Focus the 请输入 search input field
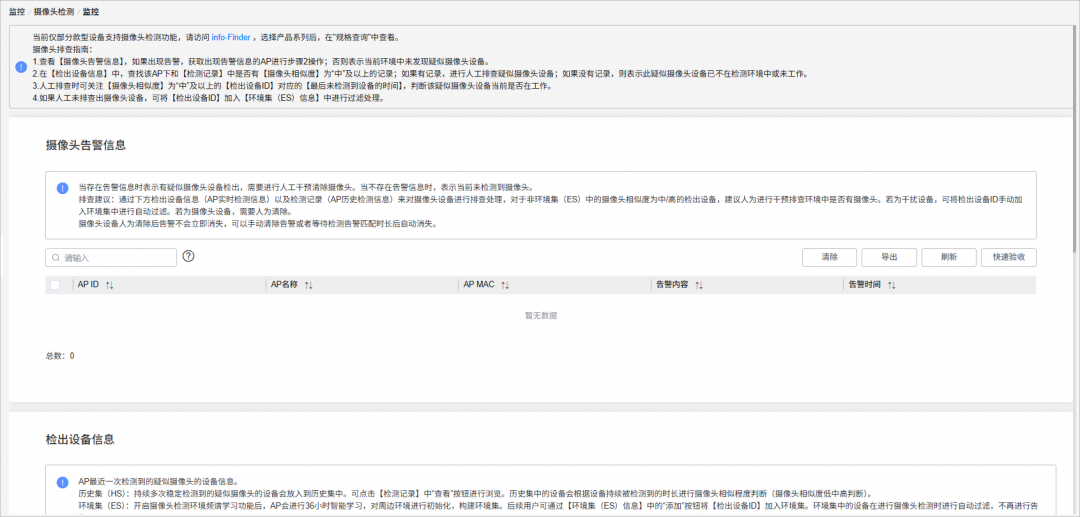Screen dimensions: 1080x517 pos(111,257)
